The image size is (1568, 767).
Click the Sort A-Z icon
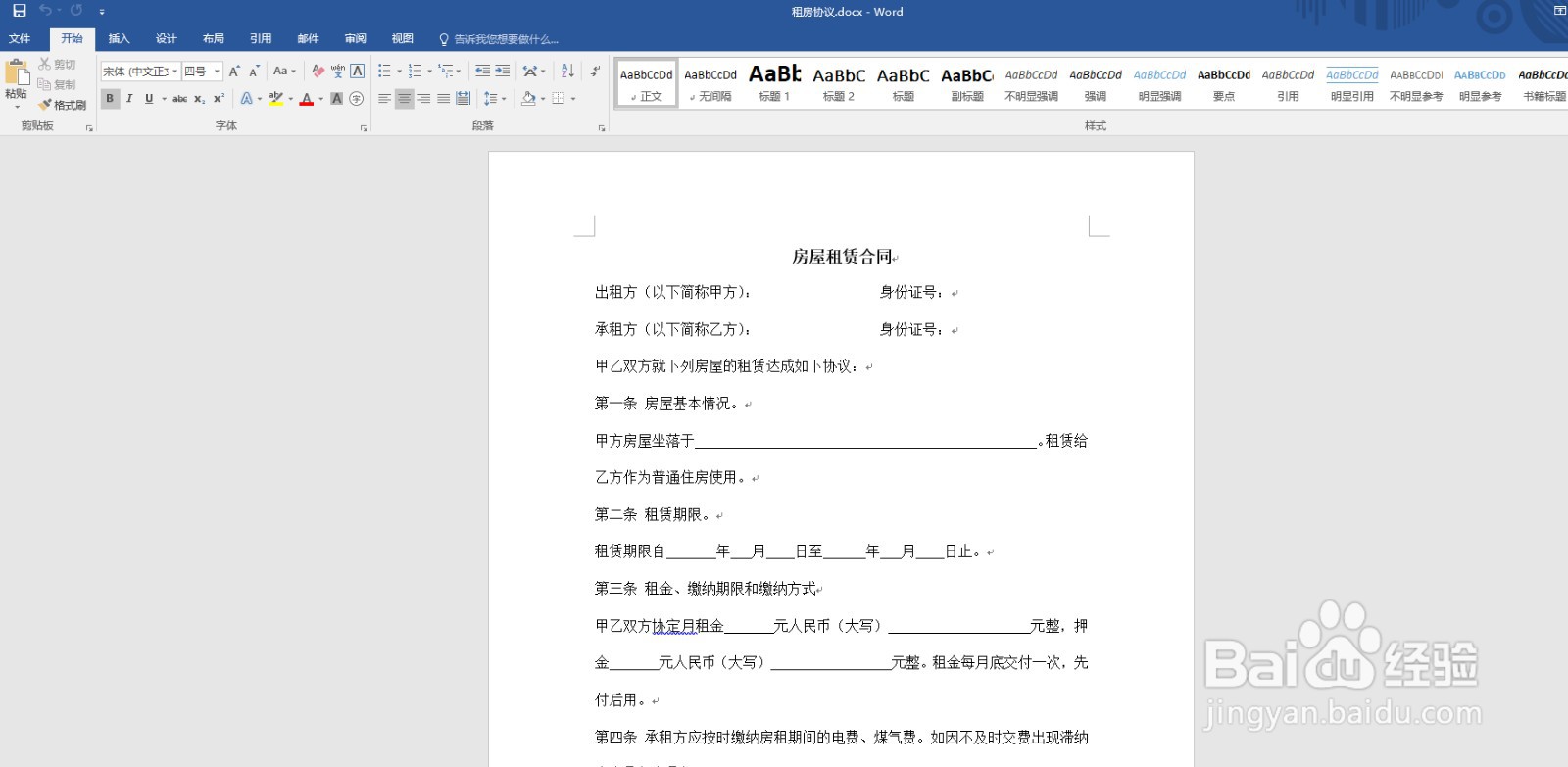point(567,72)
